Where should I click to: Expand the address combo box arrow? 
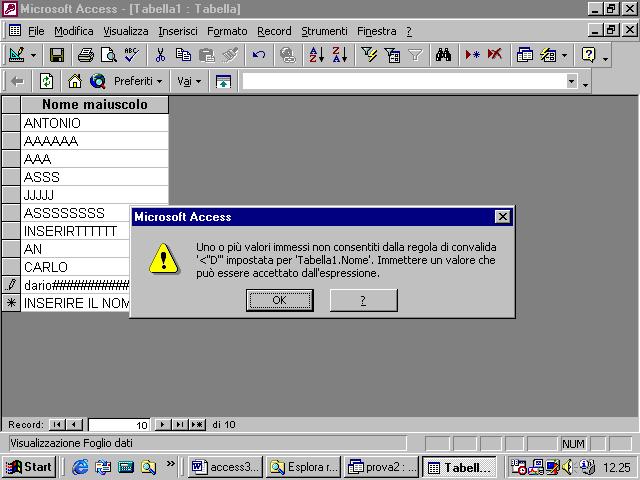point(572,81)
